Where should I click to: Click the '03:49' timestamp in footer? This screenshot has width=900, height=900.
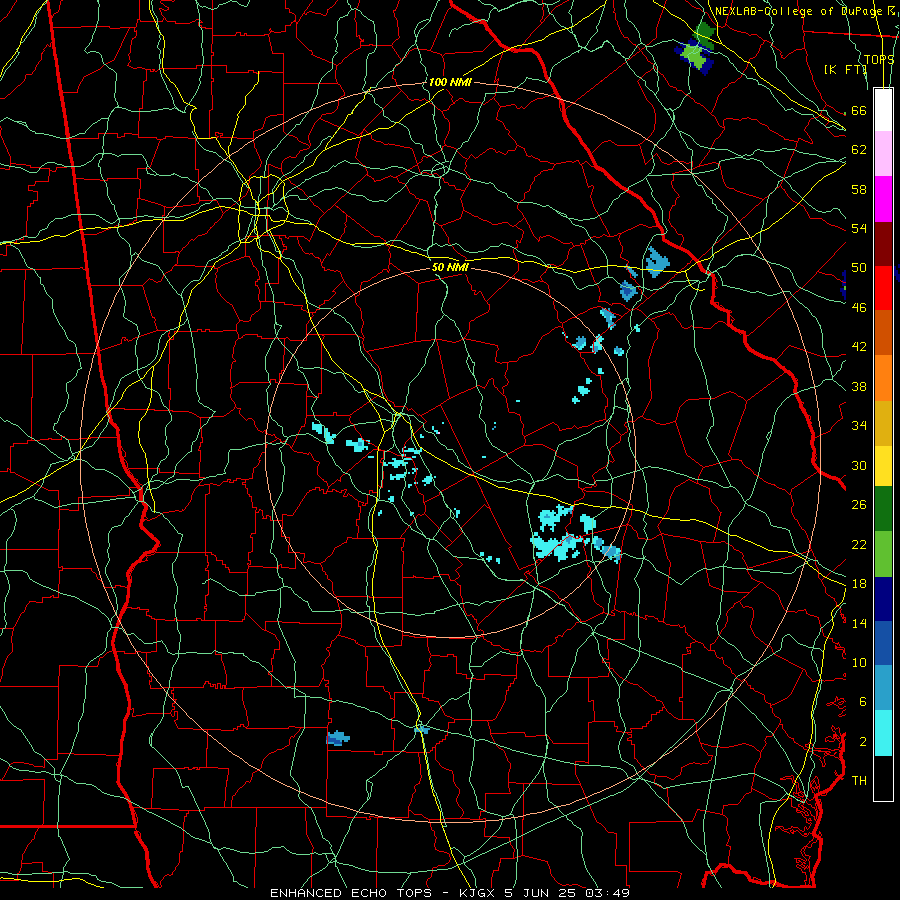coord(607,893)
